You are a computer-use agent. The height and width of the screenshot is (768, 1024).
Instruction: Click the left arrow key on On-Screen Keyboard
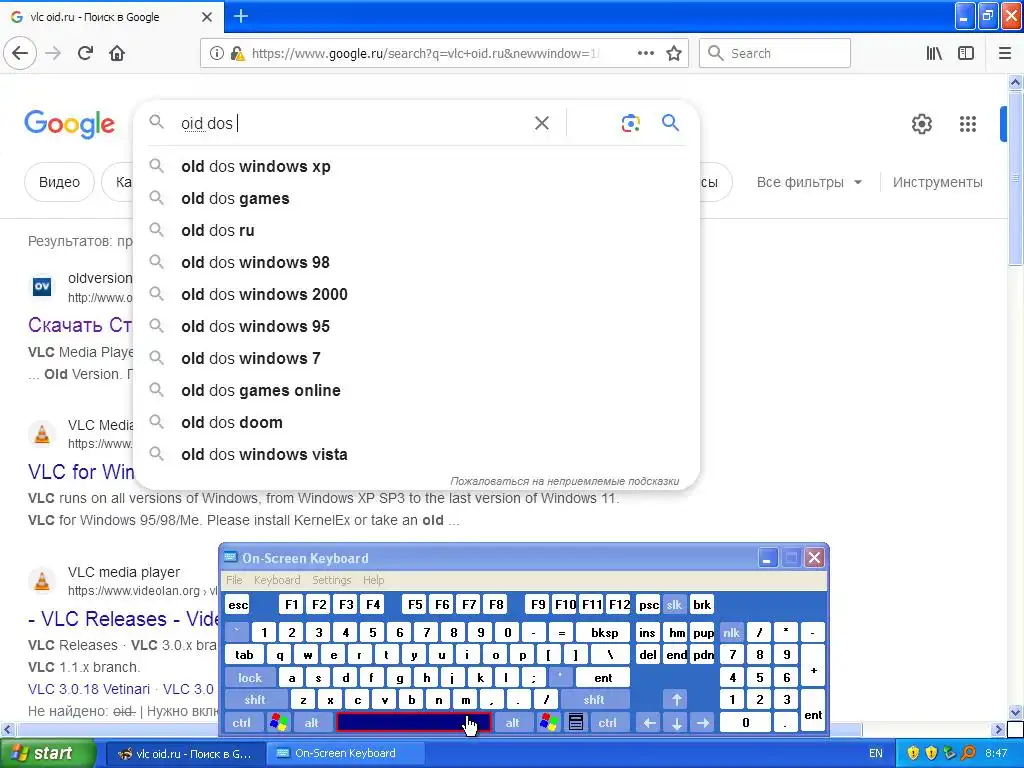[649, 722]
